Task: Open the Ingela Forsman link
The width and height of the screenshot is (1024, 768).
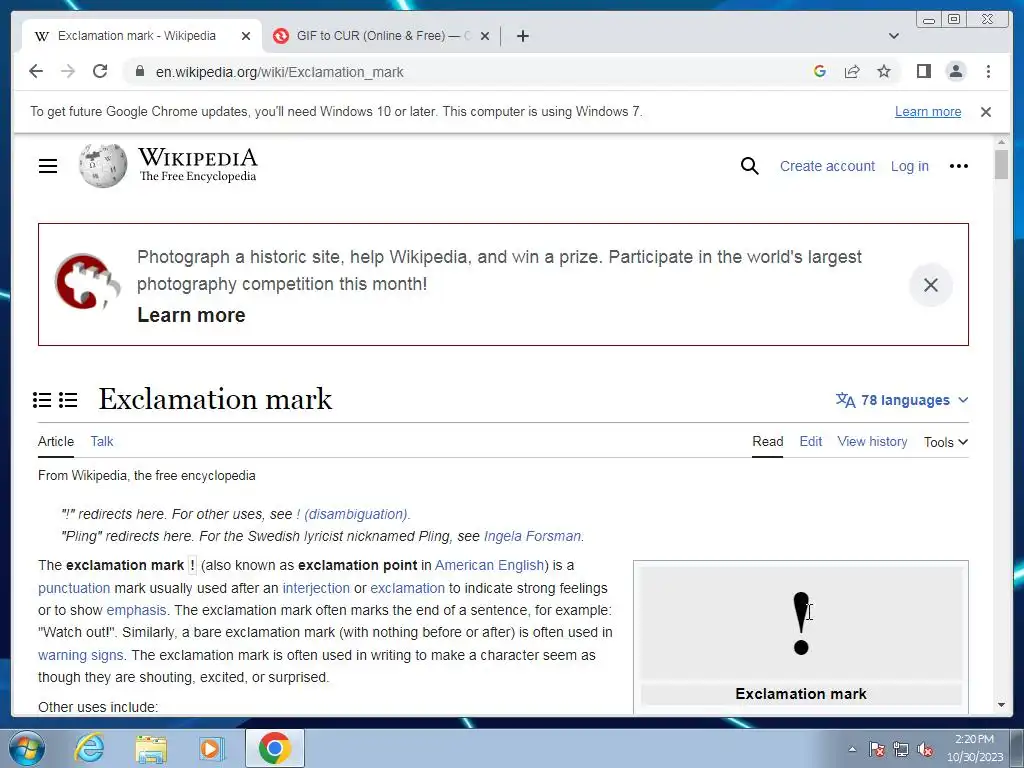Action: 532,536
